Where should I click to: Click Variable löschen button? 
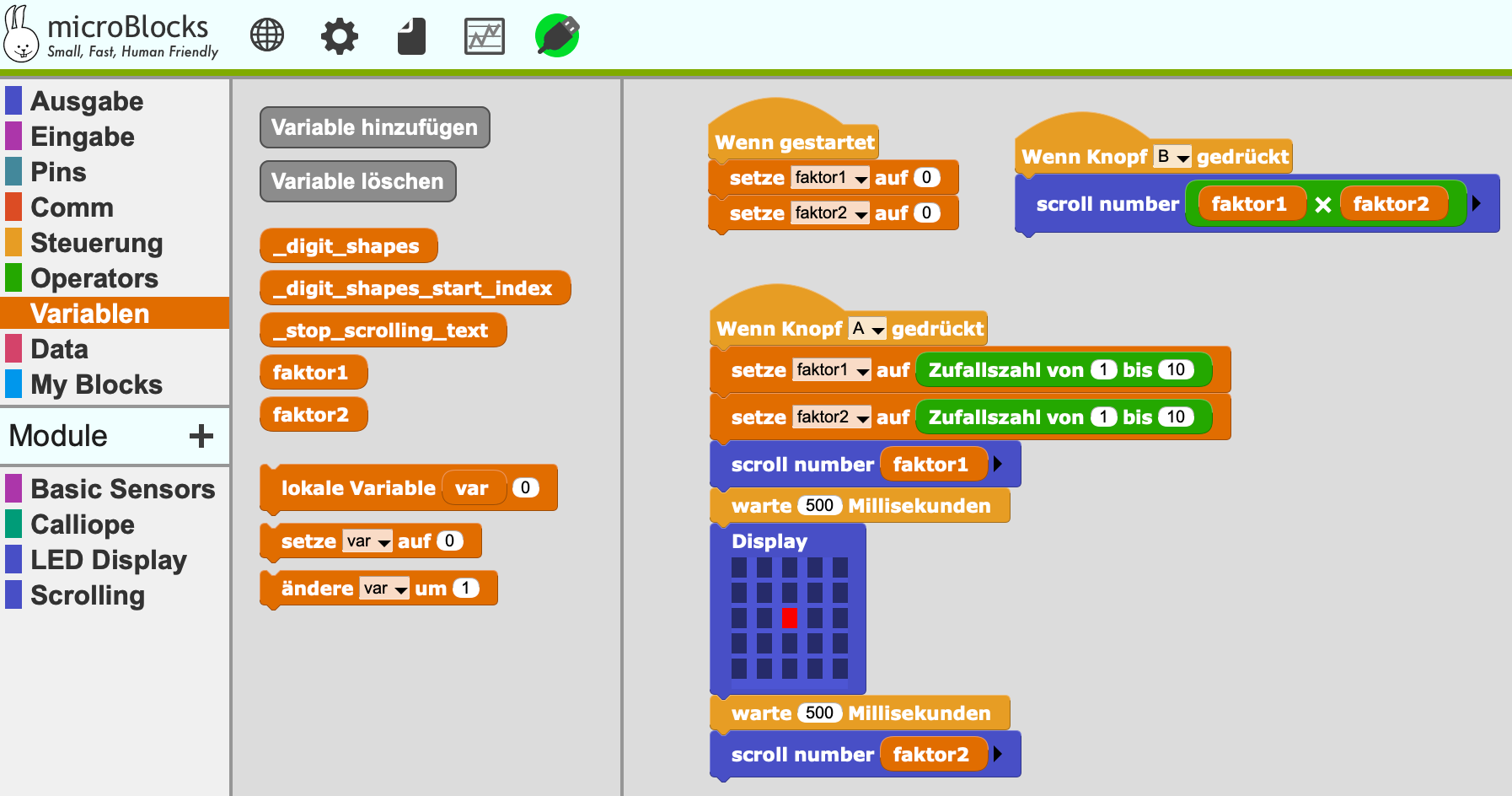pos(357,181)
